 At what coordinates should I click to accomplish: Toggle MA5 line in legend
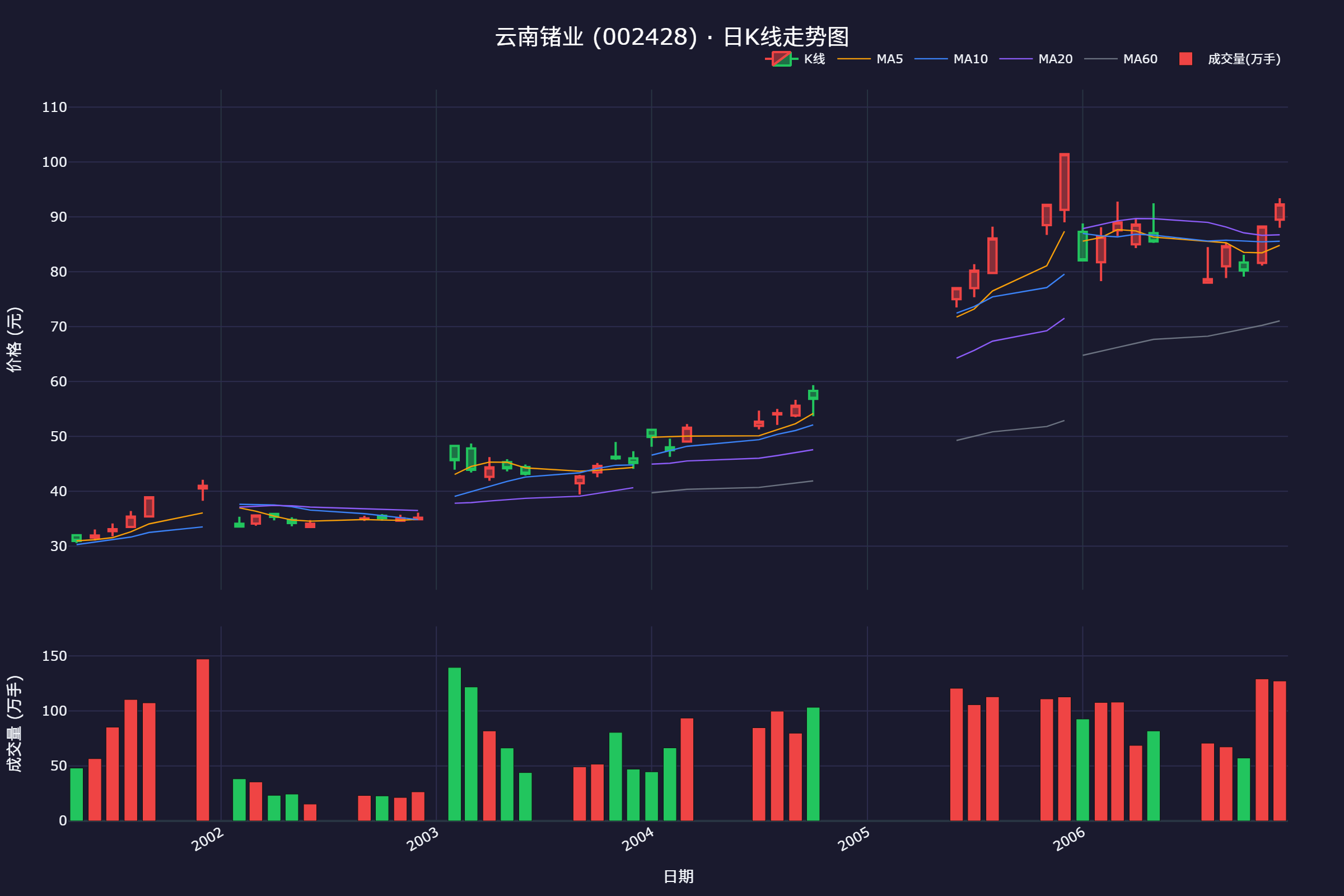[870, 59]
